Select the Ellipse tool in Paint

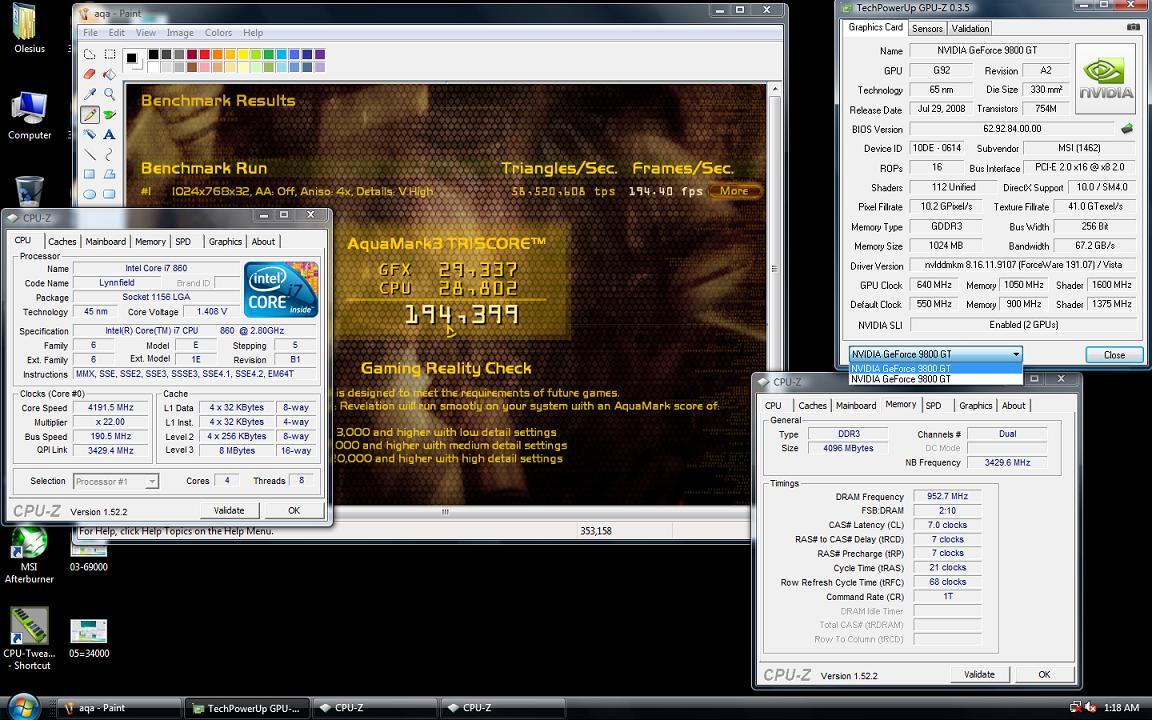(x=90, y=194)
